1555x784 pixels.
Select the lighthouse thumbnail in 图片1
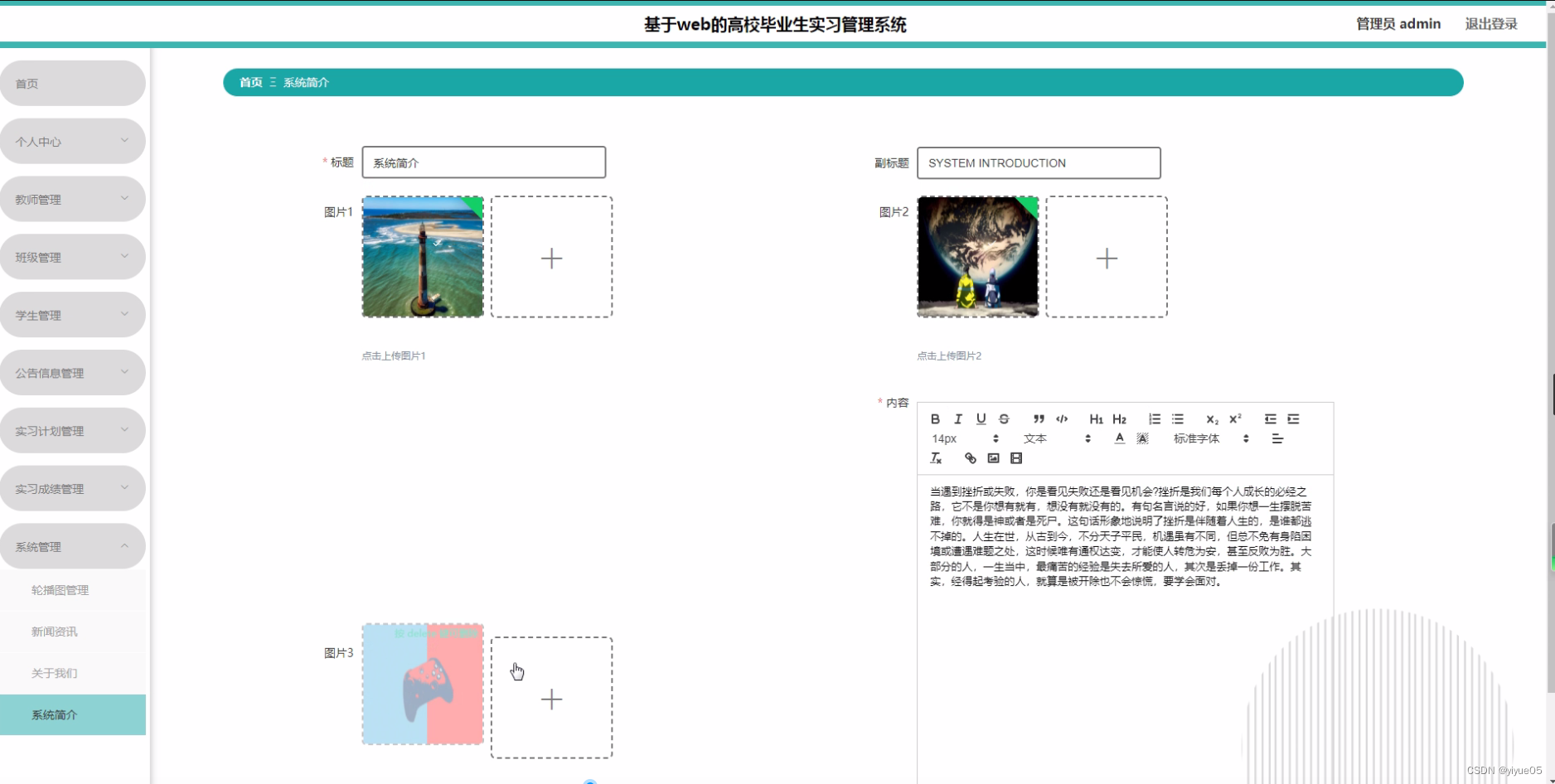[423, 257]
